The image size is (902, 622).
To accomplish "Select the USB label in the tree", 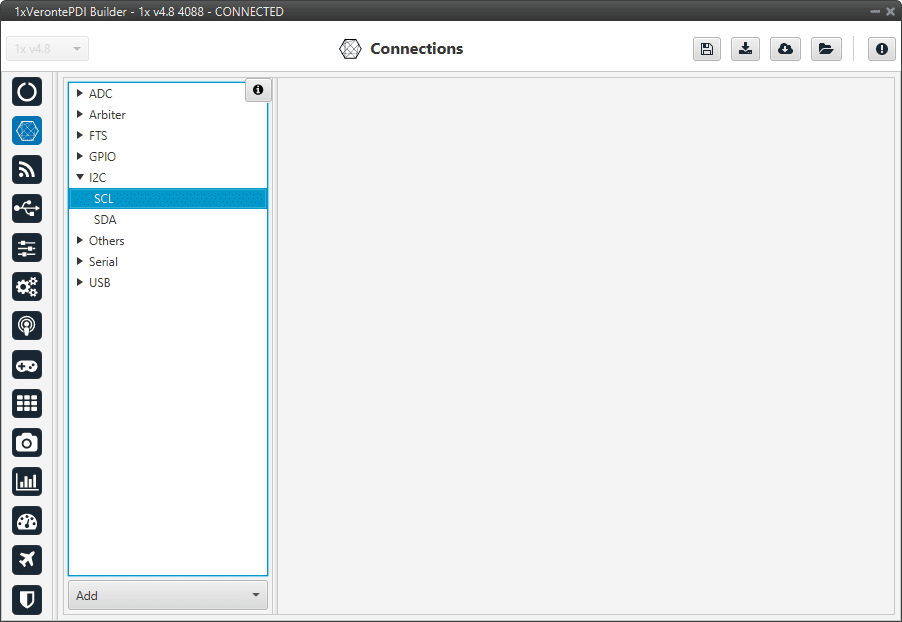I will (100, 283).
